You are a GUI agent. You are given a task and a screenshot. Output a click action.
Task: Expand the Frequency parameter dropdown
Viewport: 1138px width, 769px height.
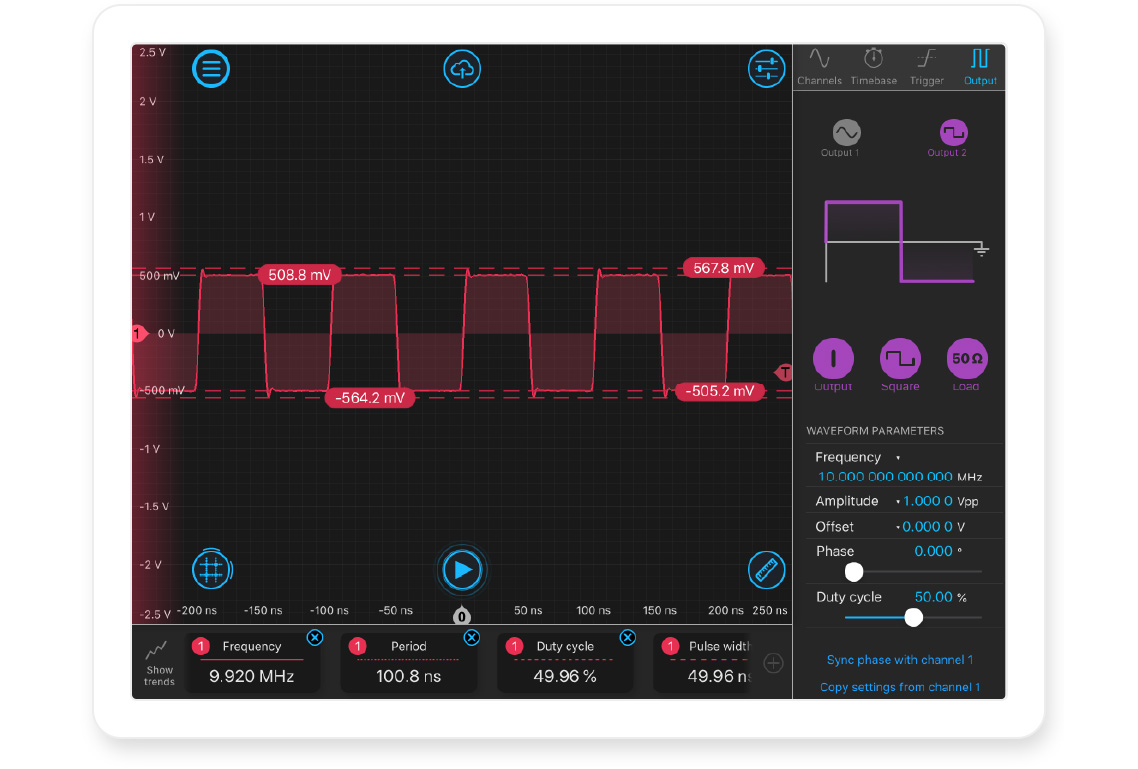[x=898, y=458]
